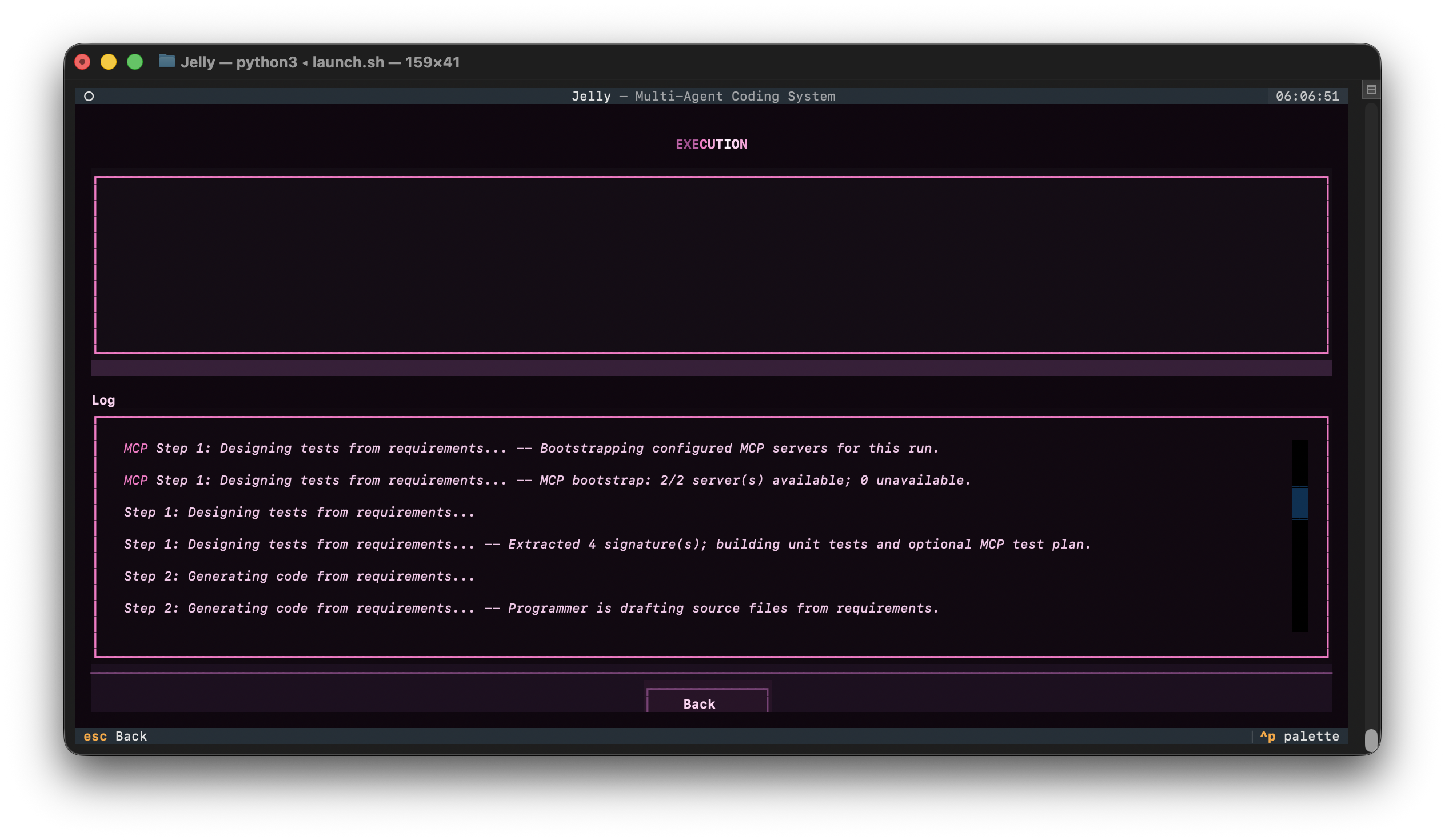Screen dimensions: 1445x840
Task: Close the terminal window with red button
Action: pyautogui.click(x=82, y=62)
